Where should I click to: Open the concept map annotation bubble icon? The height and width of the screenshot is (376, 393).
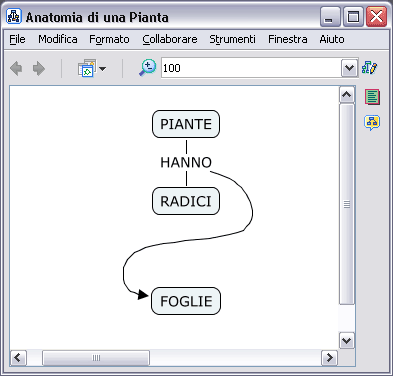point(372,123)
